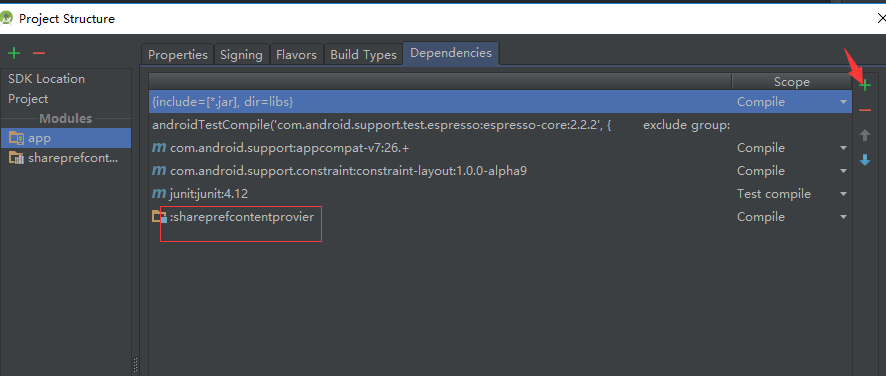Select the app module
Screen dimensions: 886x376
(x=66, y=138)
